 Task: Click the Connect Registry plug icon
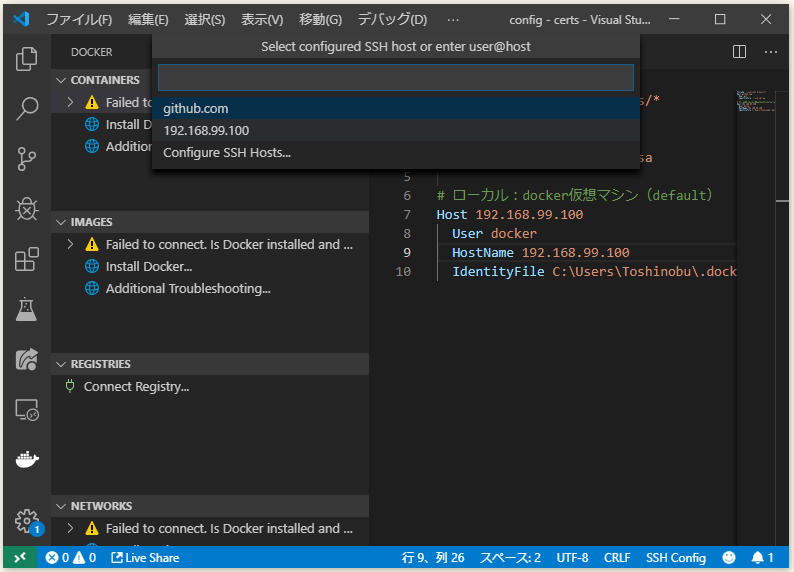70,386
